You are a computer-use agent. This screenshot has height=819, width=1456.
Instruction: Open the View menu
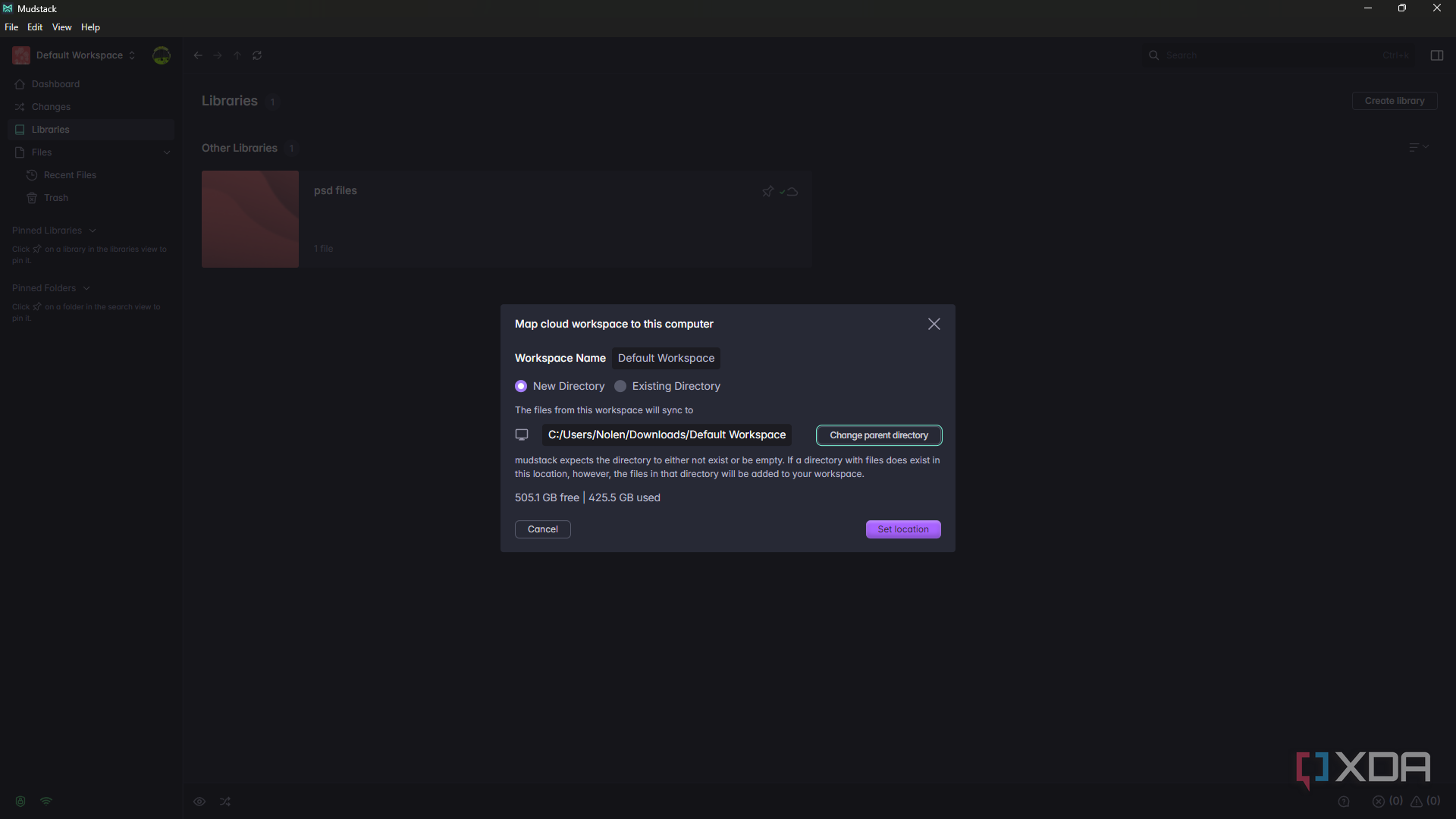click(62, 27)
